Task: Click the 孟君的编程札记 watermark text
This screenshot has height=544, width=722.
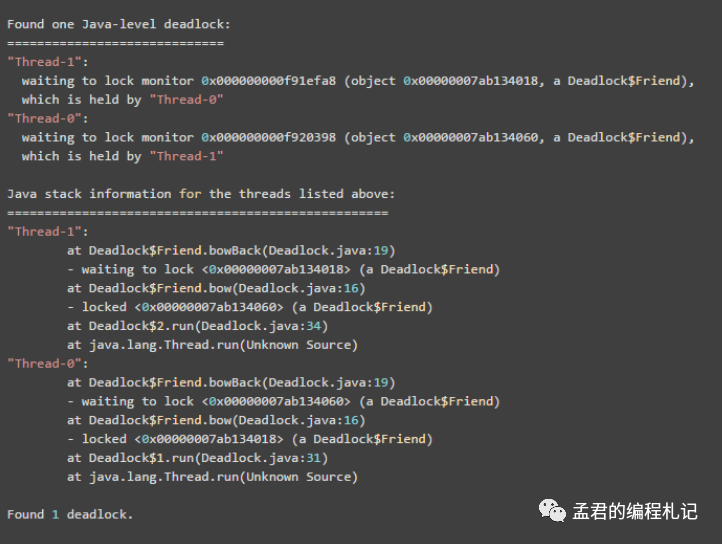Action: (x=635, y=512)
